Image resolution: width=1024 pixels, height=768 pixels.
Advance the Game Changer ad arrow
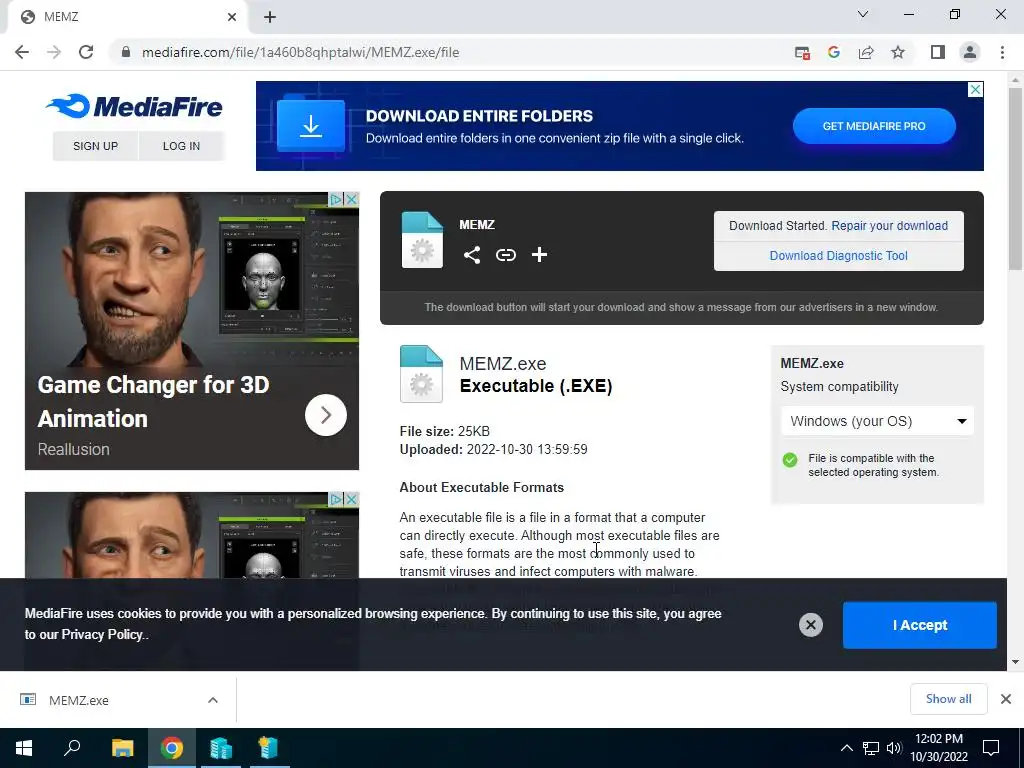click(326, 415)
